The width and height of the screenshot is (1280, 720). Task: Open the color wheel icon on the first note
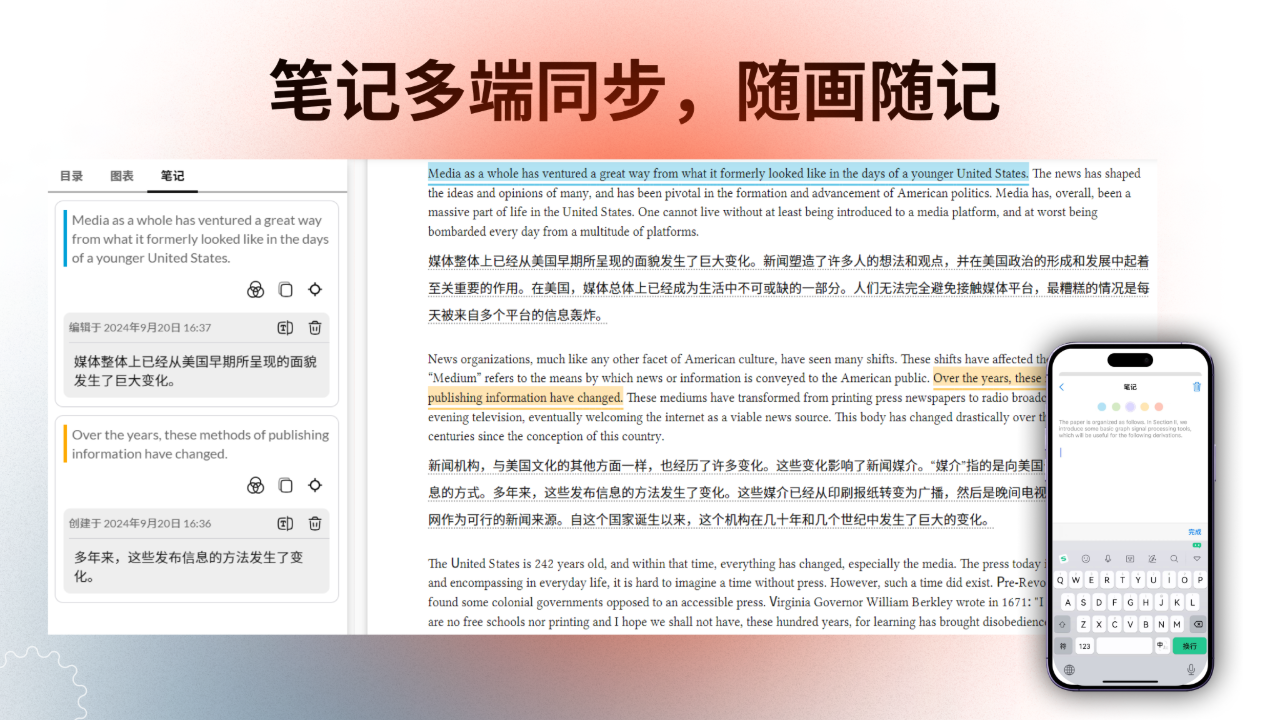click(x=255, y=289)
